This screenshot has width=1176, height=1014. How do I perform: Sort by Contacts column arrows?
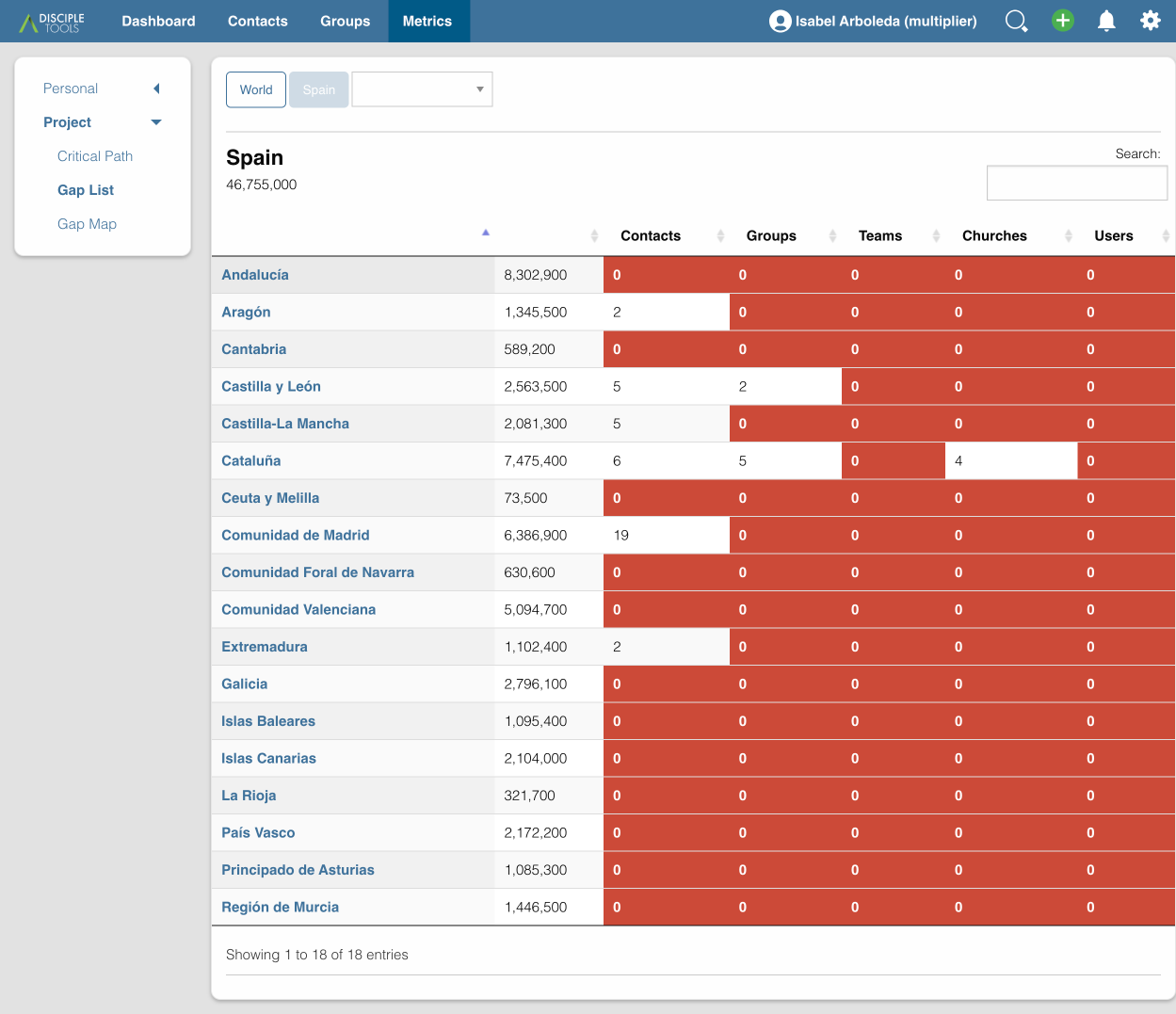(x=720, y=236)
